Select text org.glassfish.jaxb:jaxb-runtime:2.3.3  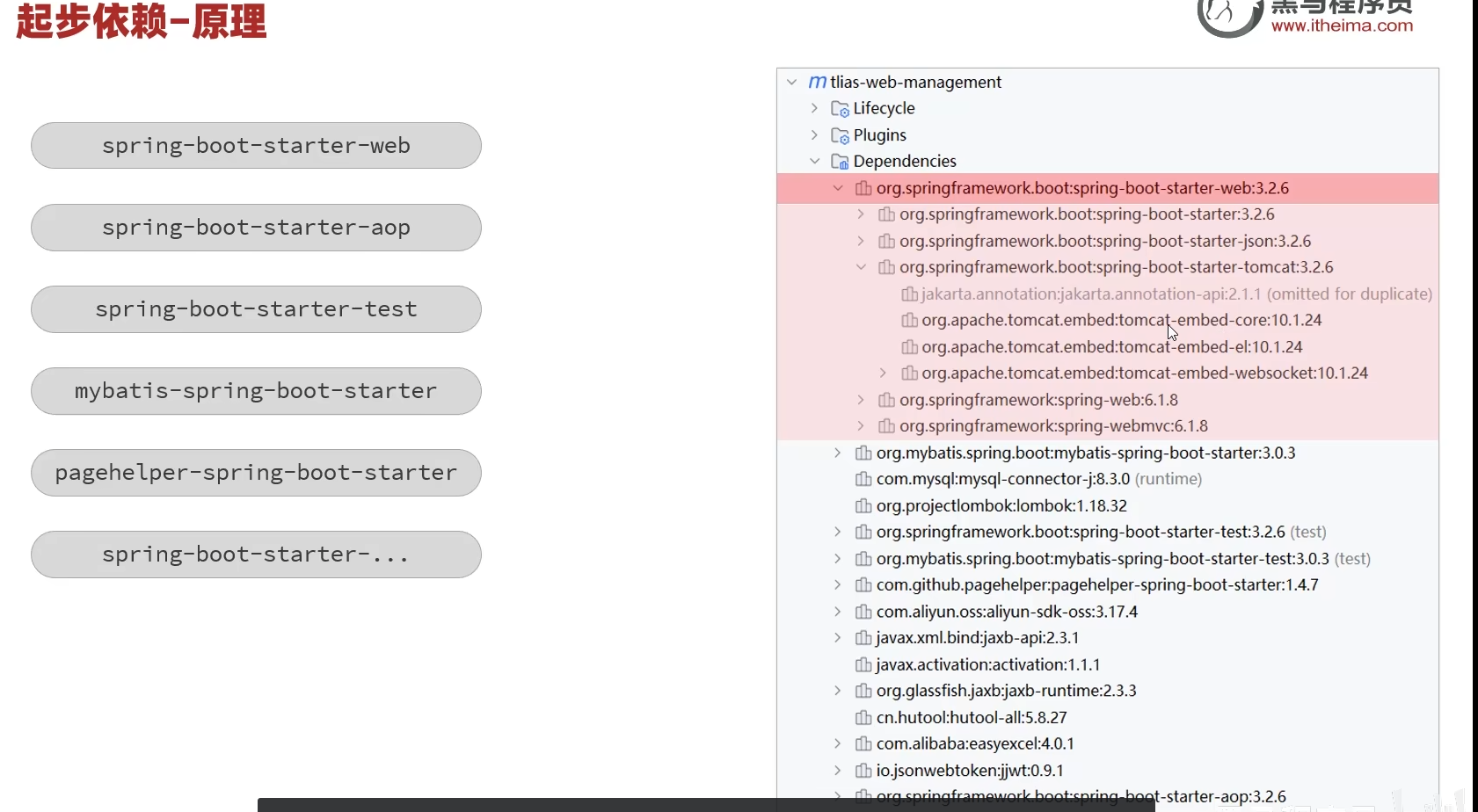point(1007,691)
